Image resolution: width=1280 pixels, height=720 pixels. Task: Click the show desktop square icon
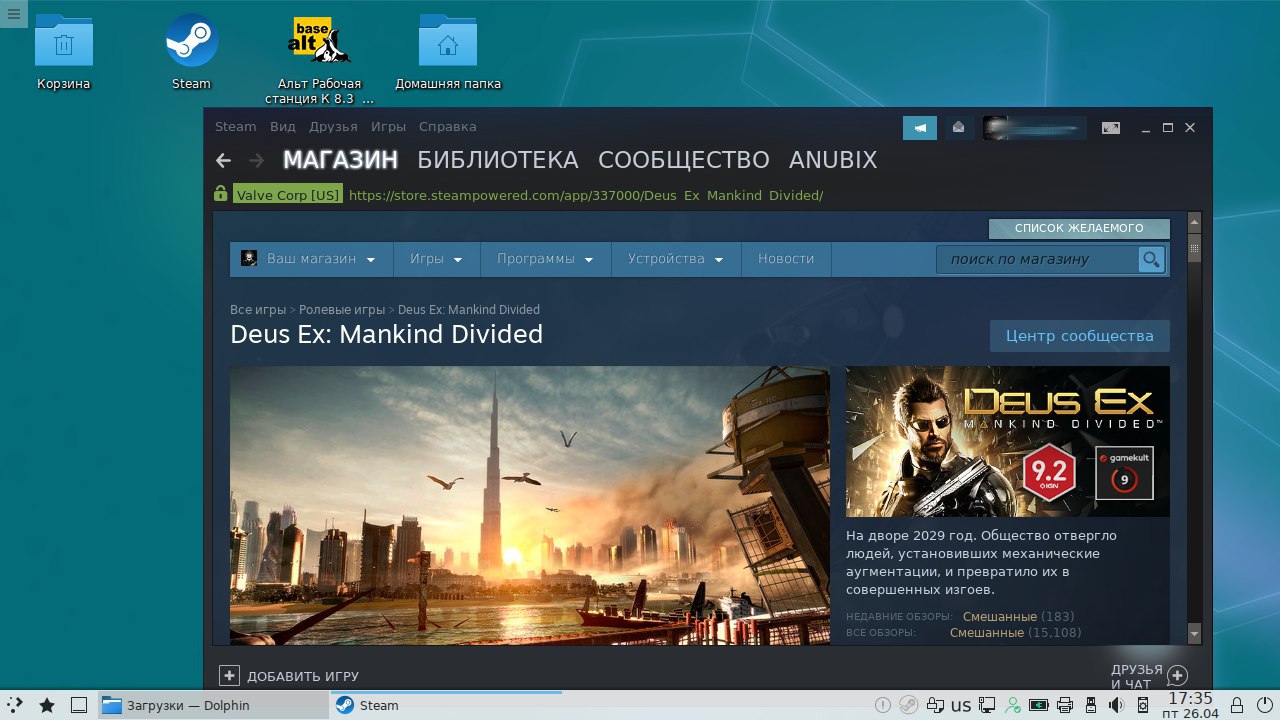point(79,705)
